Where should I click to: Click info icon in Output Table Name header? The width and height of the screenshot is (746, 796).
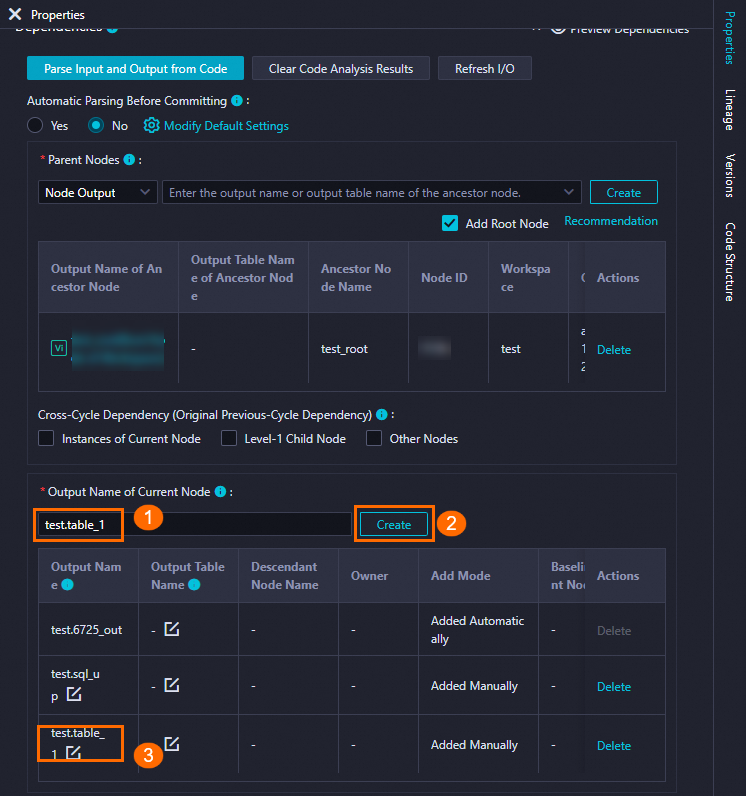click(x=194, y=585)
